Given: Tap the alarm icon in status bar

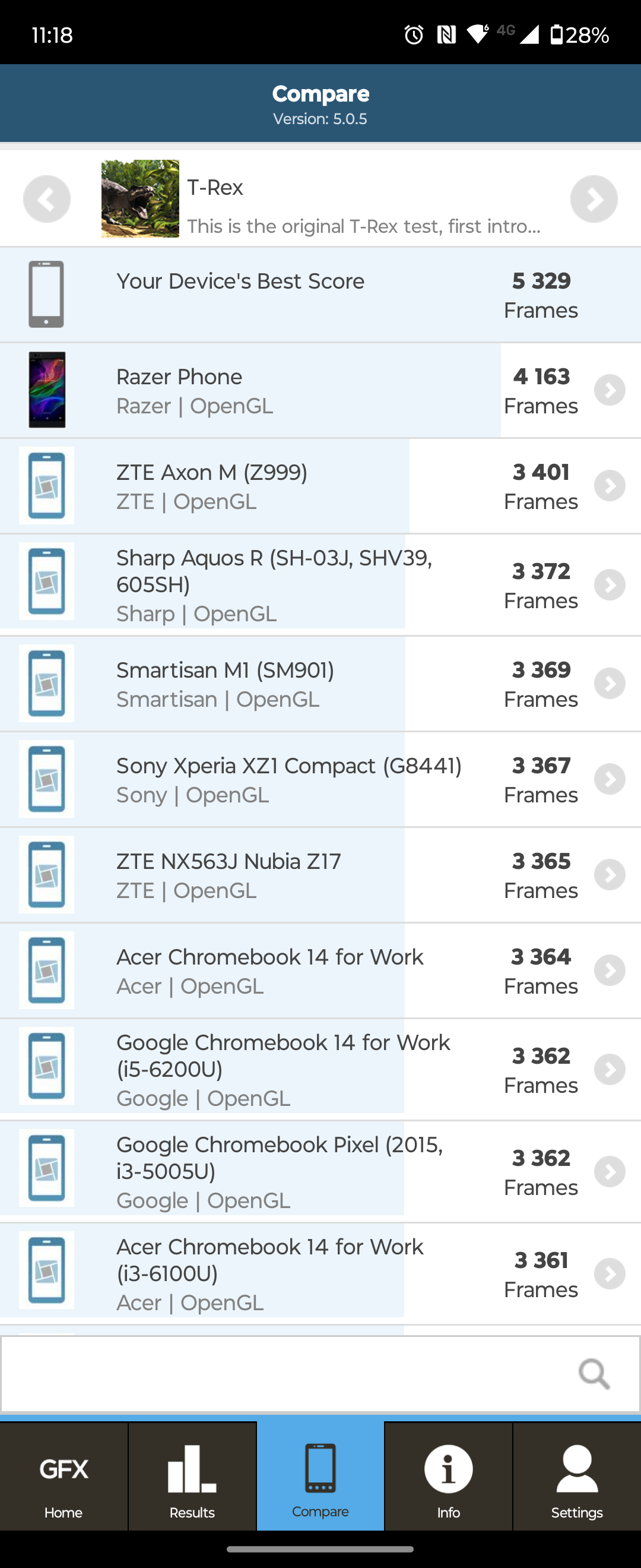Looking at the screenshot, I should coord(414,34).
